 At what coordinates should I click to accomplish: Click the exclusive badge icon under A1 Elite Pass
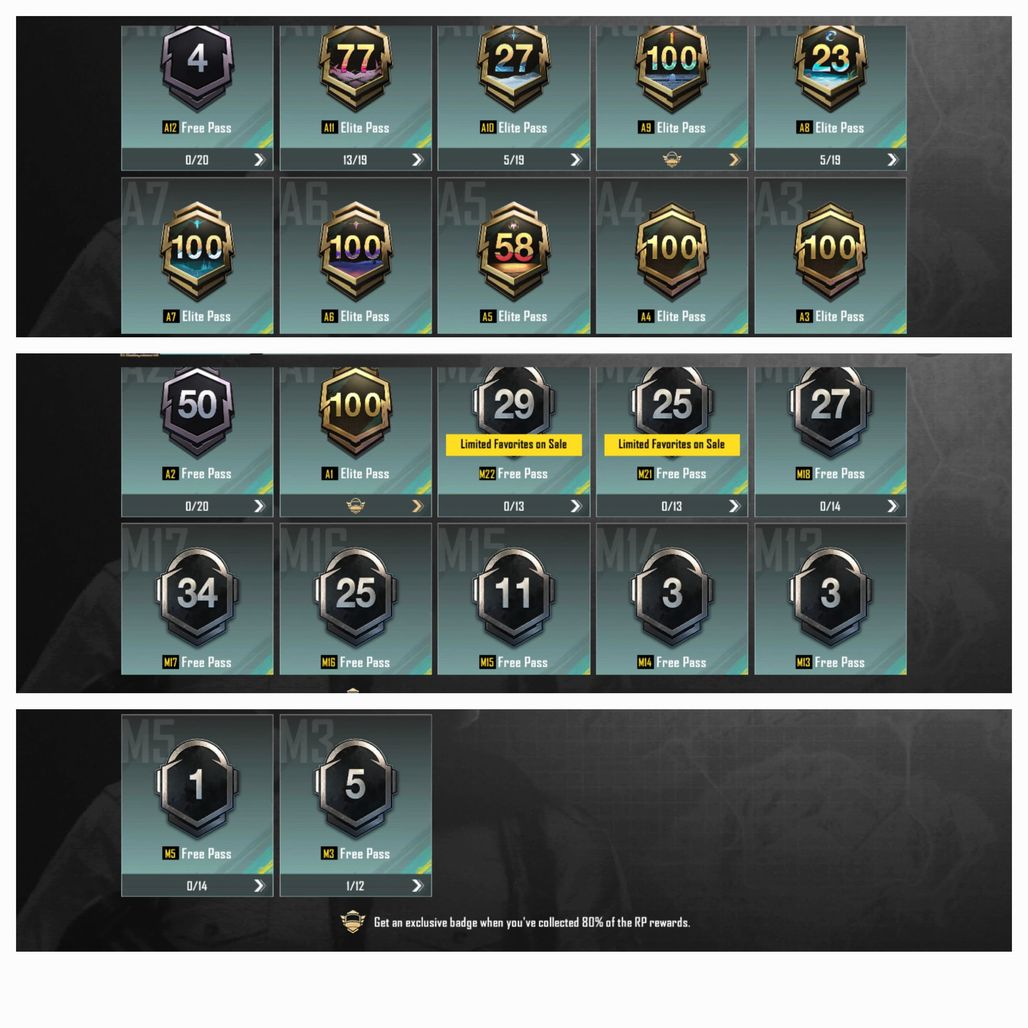tap(355, 505)
